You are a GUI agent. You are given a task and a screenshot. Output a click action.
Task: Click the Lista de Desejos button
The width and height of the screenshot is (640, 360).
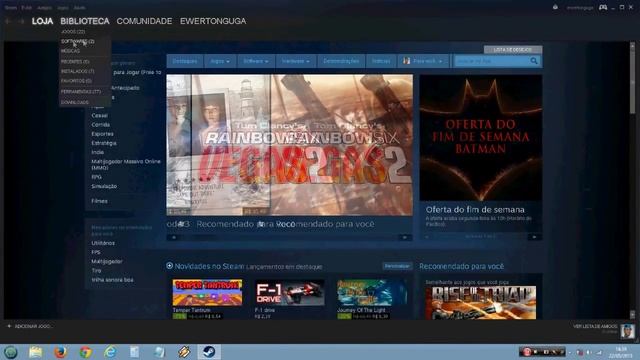[x=513, y=50]
